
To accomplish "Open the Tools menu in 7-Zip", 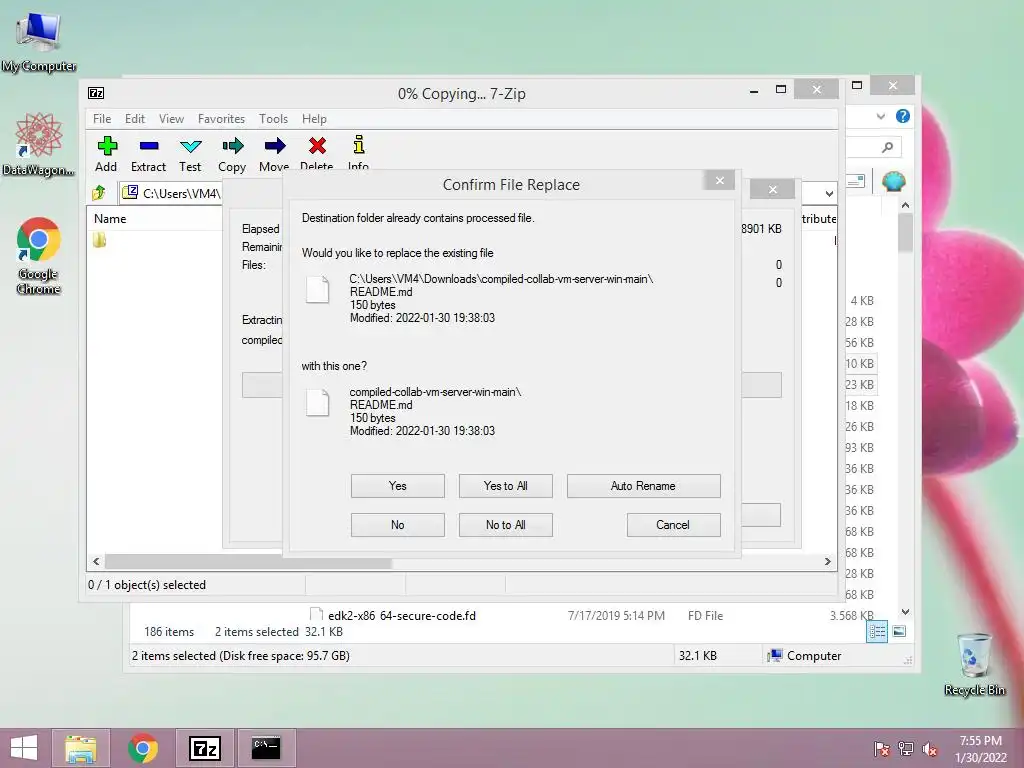I will click(273, 119).
